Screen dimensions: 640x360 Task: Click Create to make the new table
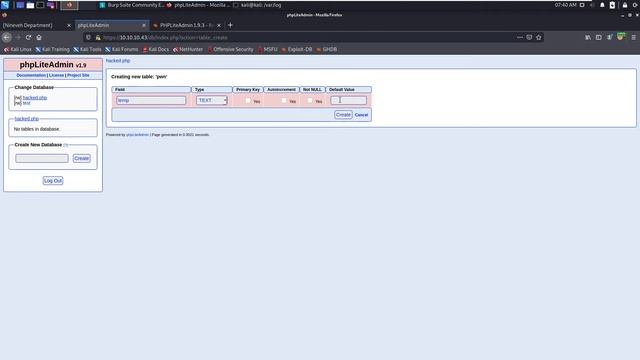click(343, 115)
